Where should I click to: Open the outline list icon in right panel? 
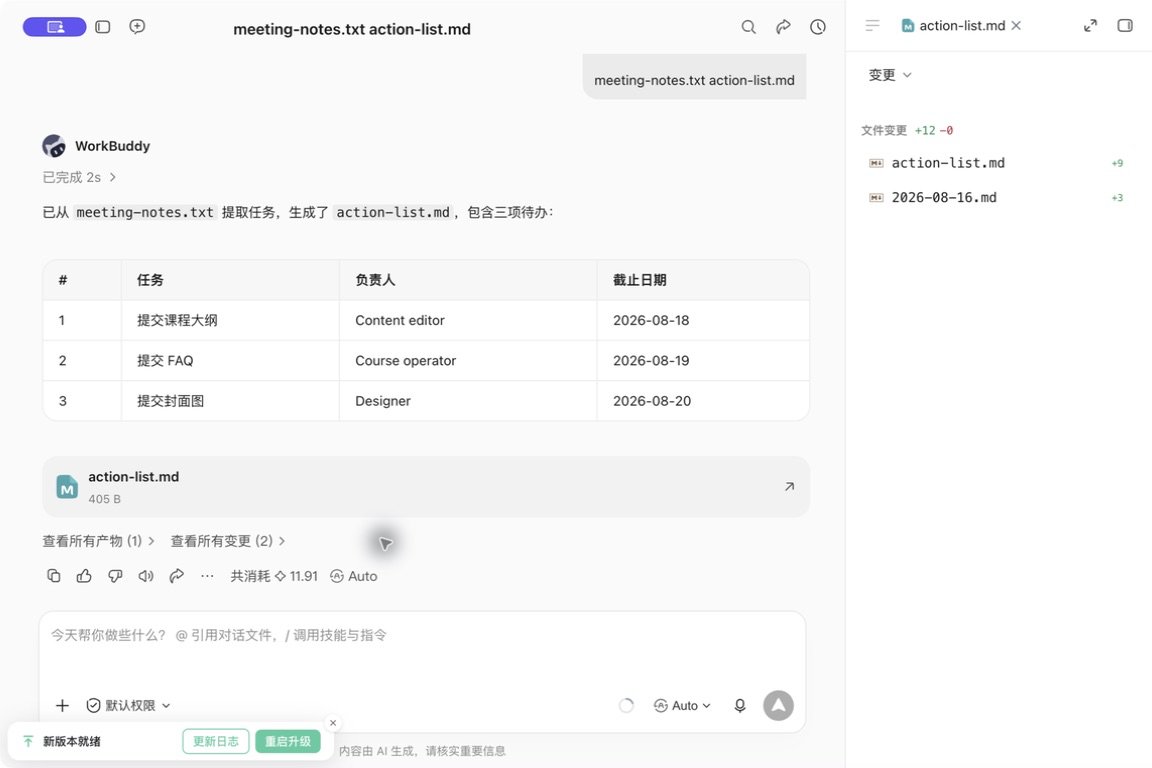click(x=872, y=26)
